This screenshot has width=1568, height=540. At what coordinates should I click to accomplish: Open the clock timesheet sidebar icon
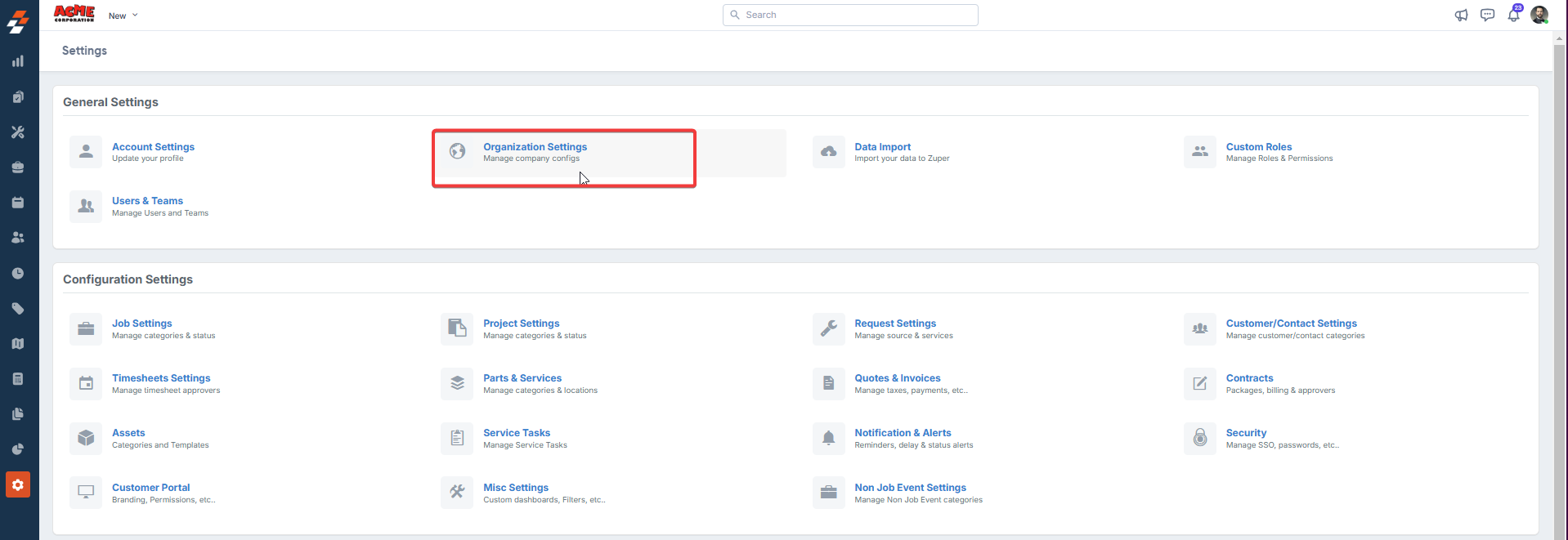[18, 273]
